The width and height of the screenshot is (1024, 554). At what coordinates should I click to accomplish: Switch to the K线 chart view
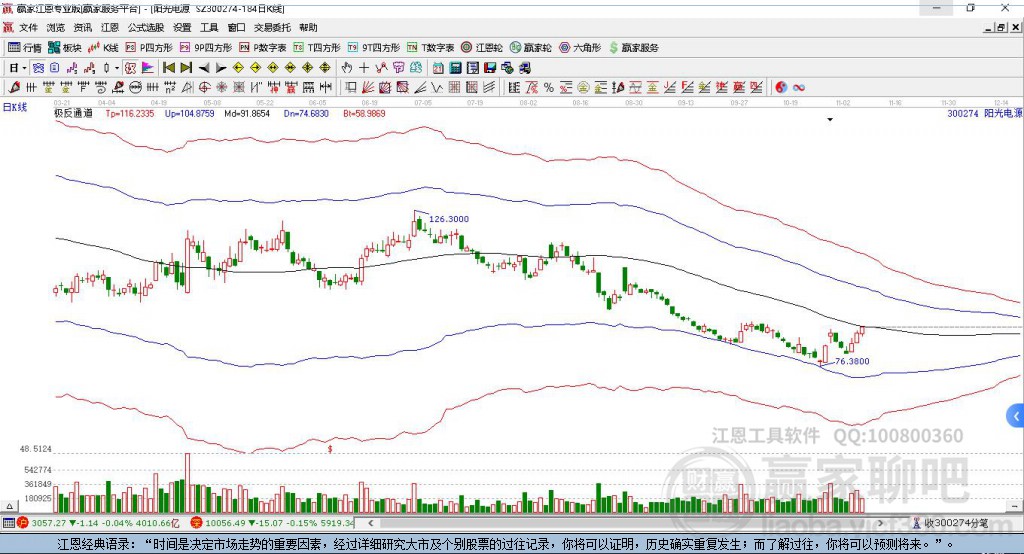103,48
